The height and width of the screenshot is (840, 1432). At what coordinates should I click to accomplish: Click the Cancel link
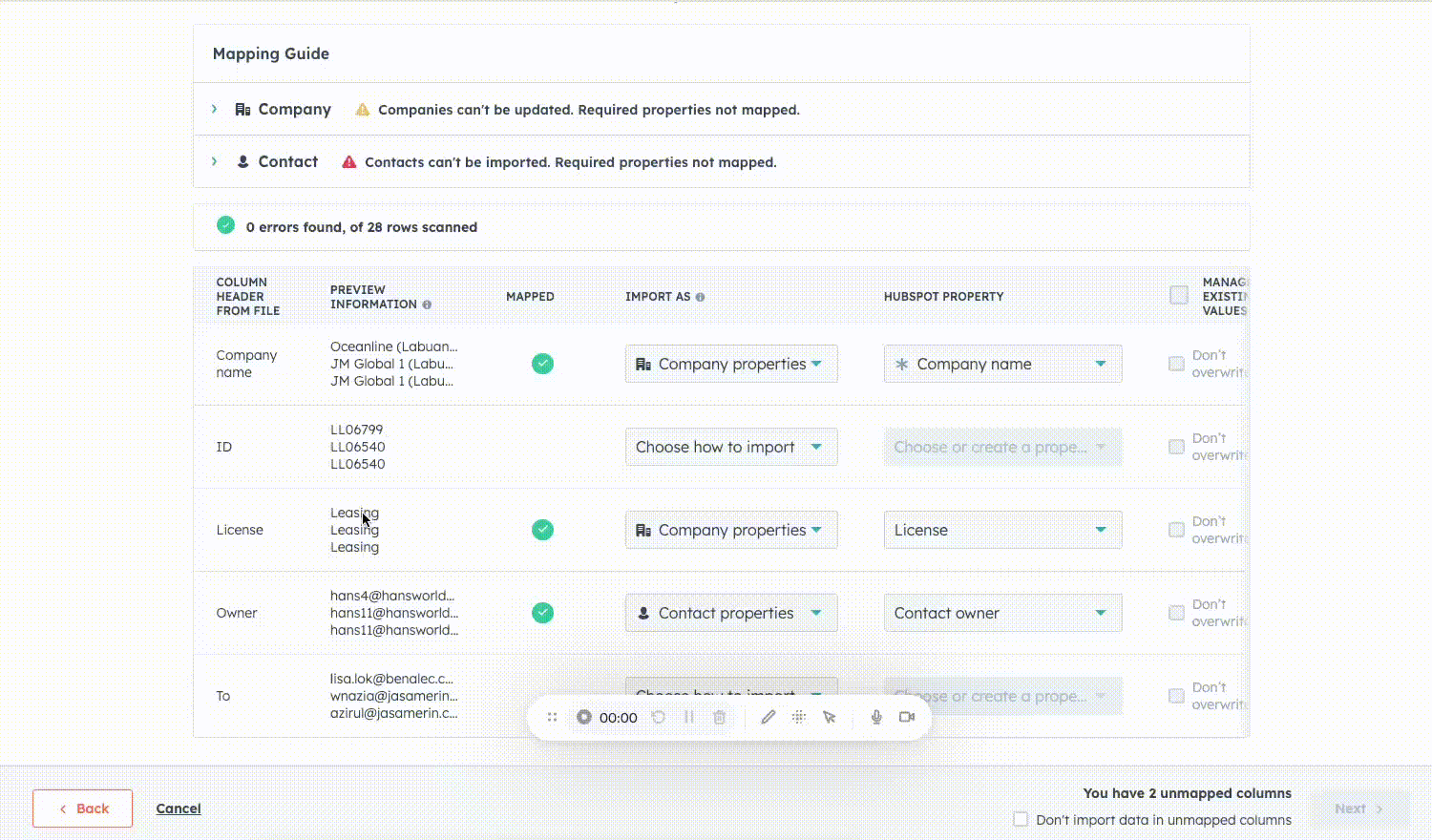pyautogui.click(x=178, y=808)
